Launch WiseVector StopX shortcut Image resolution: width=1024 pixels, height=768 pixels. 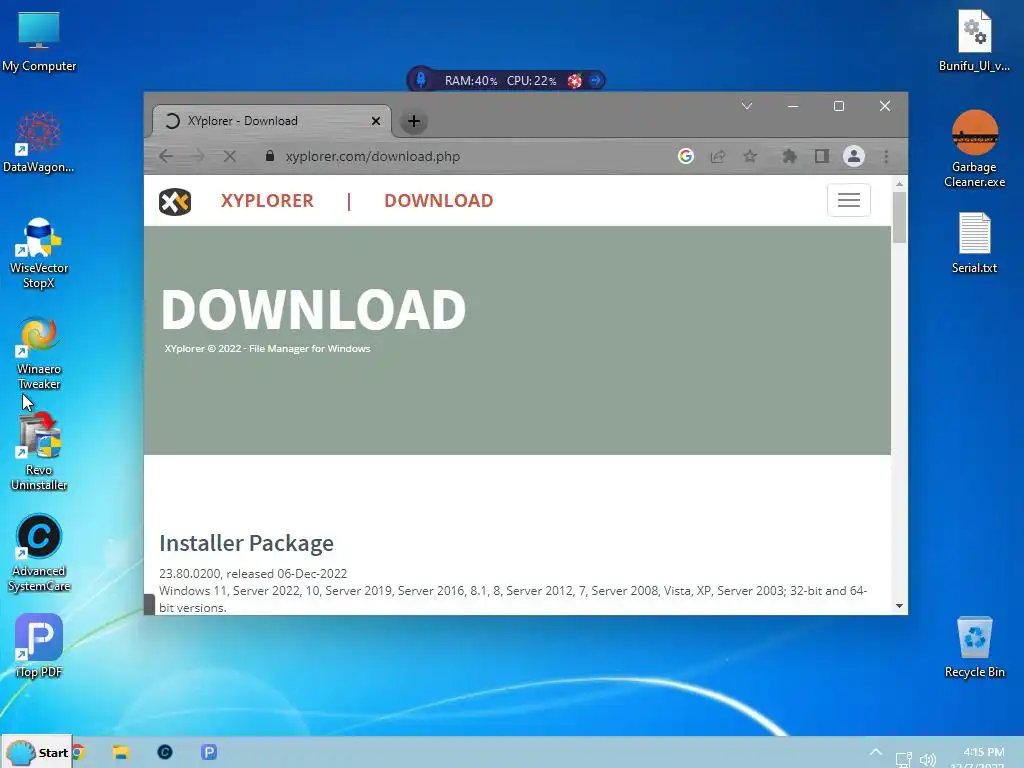(39, 253)
